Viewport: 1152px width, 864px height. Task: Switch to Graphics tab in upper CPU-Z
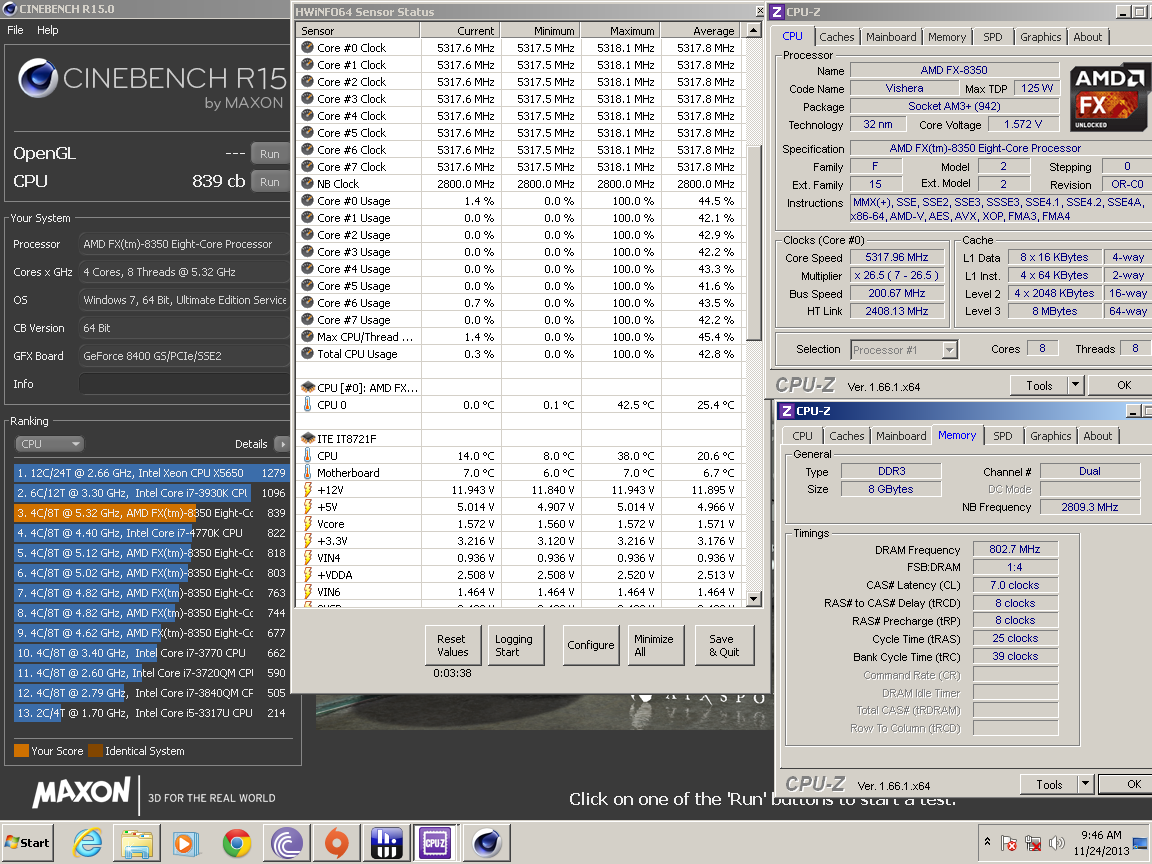point(1040,37)
